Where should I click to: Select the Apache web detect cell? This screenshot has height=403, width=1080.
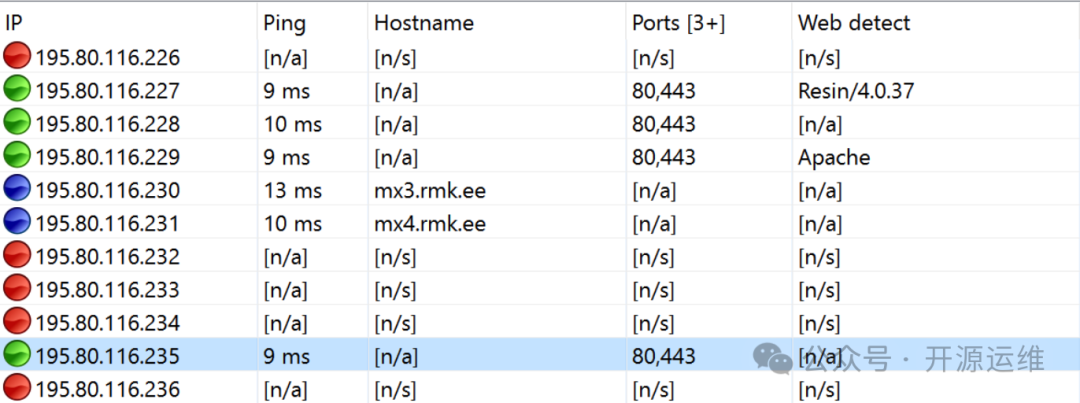[834, 157]
